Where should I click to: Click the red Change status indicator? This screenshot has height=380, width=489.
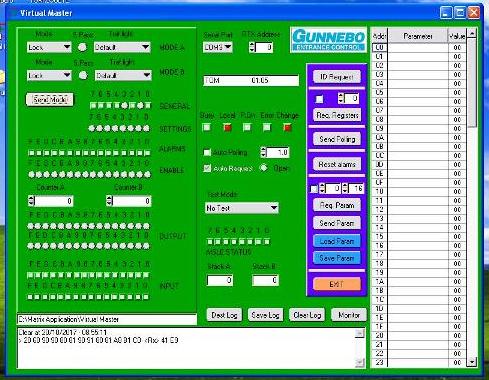pyautogui.click(x=287, y=127)
